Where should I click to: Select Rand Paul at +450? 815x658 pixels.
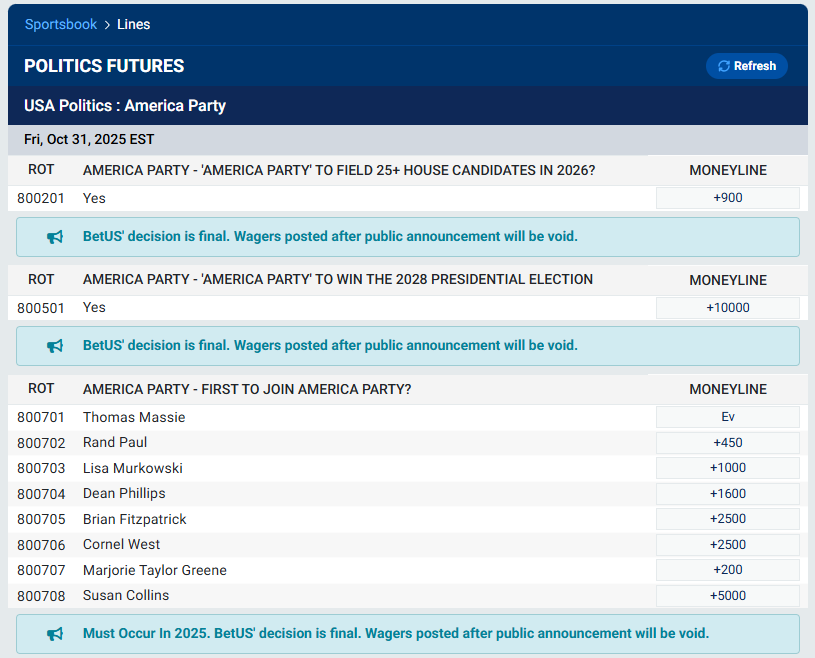(727, 442)
